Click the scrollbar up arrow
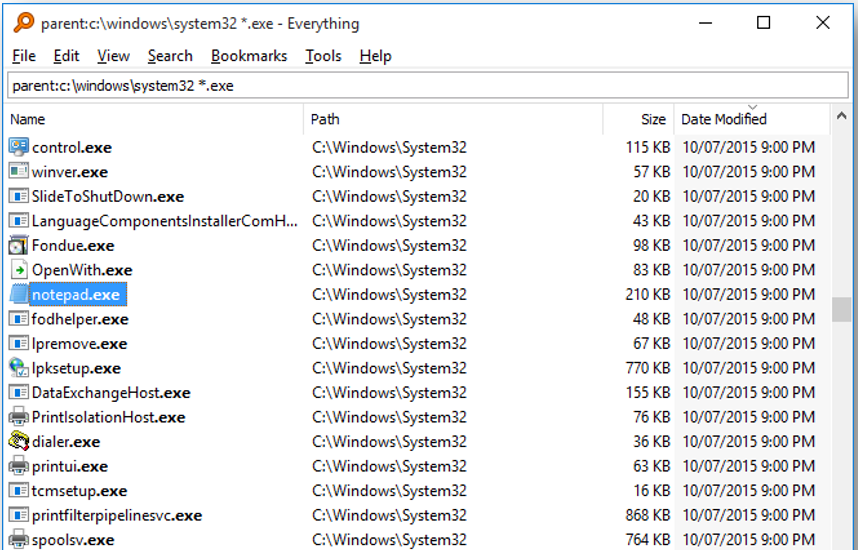The image size is (858, 550). (x=842, y=116)
